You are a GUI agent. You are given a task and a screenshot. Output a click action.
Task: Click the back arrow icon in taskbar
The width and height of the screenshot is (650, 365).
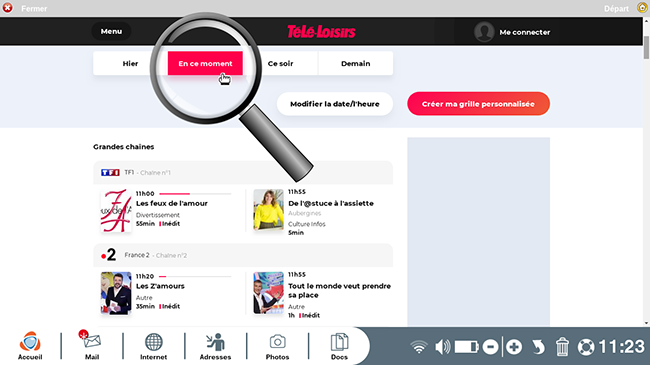(538, 347)
